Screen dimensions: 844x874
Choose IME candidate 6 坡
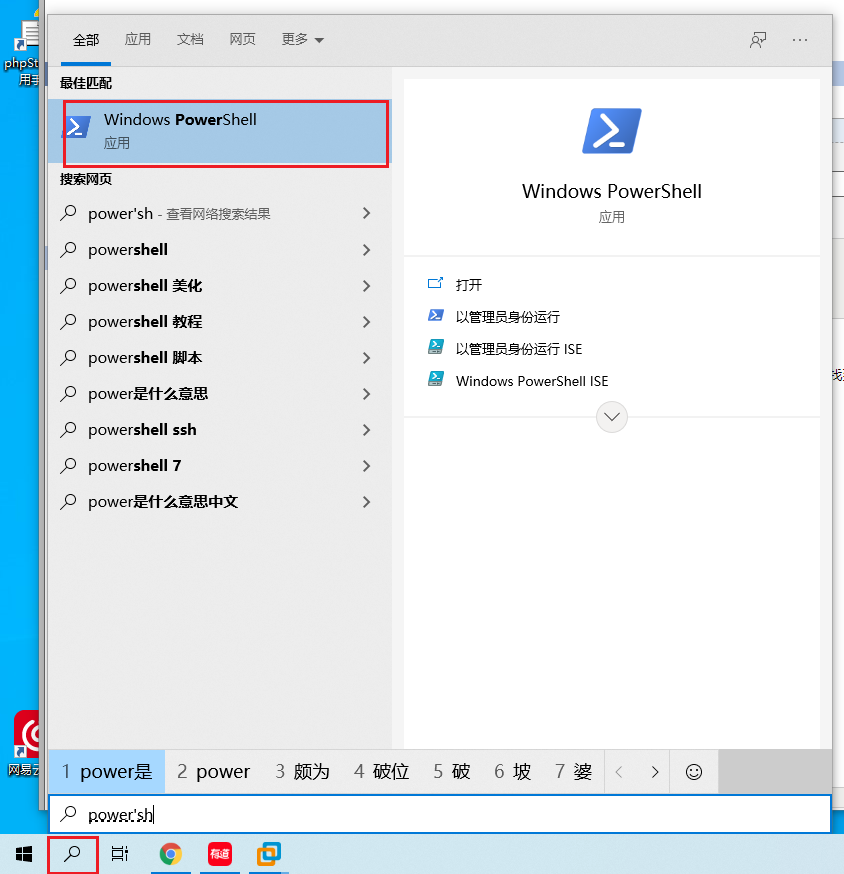click(x=513, y=771)
